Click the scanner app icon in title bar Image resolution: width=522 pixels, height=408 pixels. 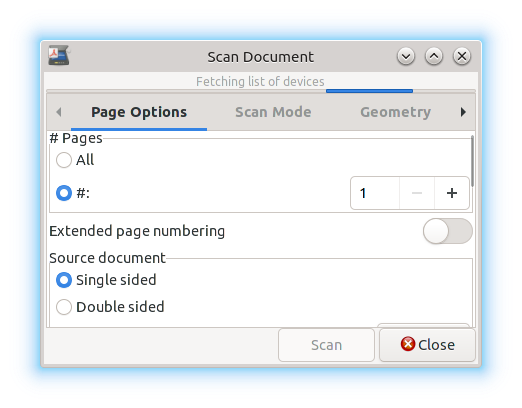[x=59, y=55]
